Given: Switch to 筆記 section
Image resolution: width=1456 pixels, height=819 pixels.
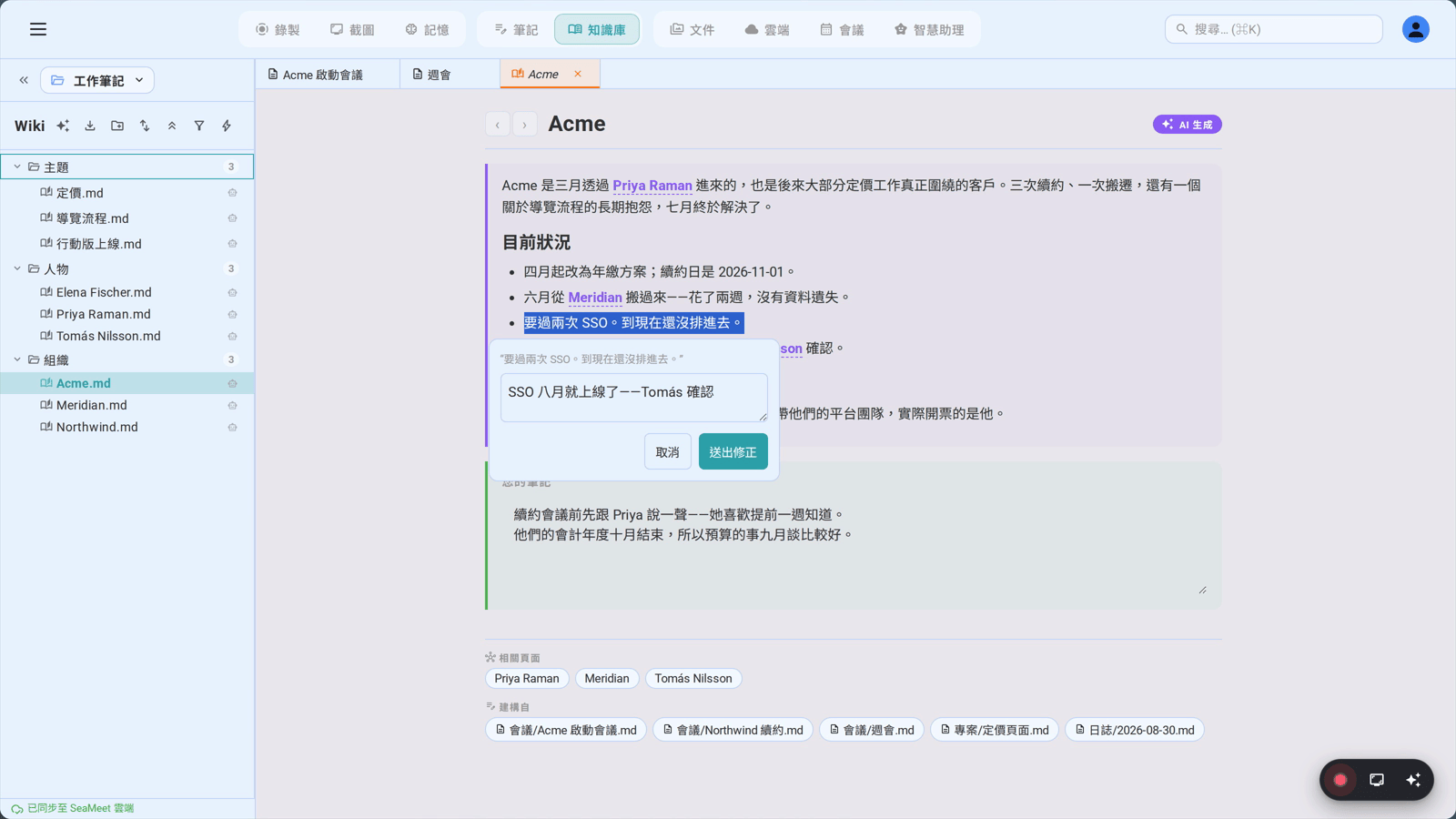Looking at the screenshot, I should 516,29.
